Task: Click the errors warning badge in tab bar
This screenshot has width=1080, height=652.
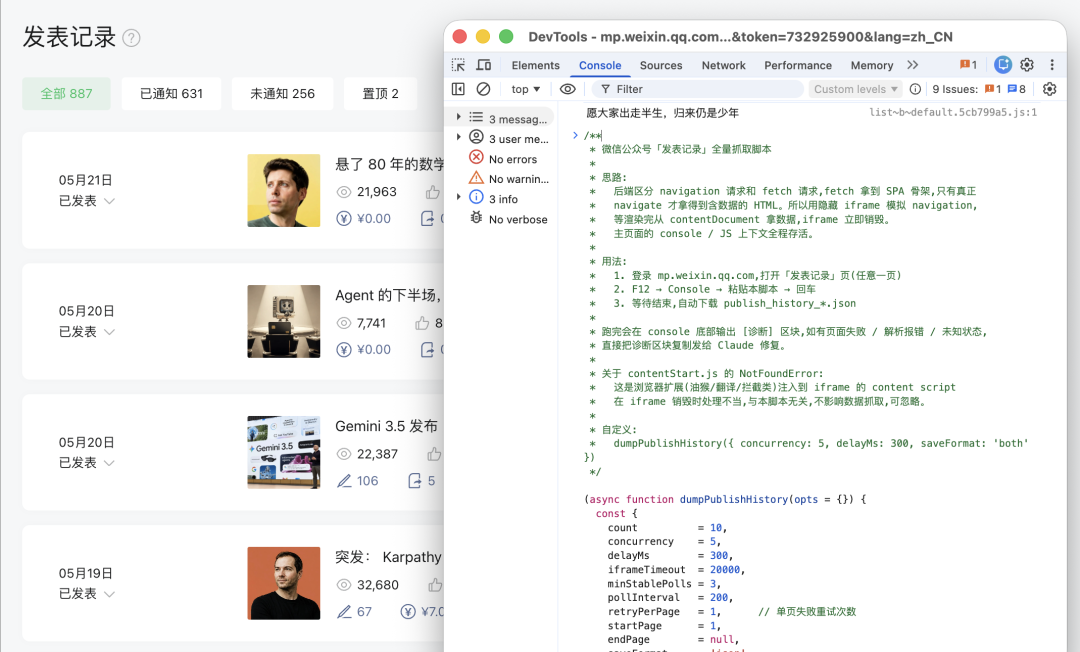Action: 968,65
